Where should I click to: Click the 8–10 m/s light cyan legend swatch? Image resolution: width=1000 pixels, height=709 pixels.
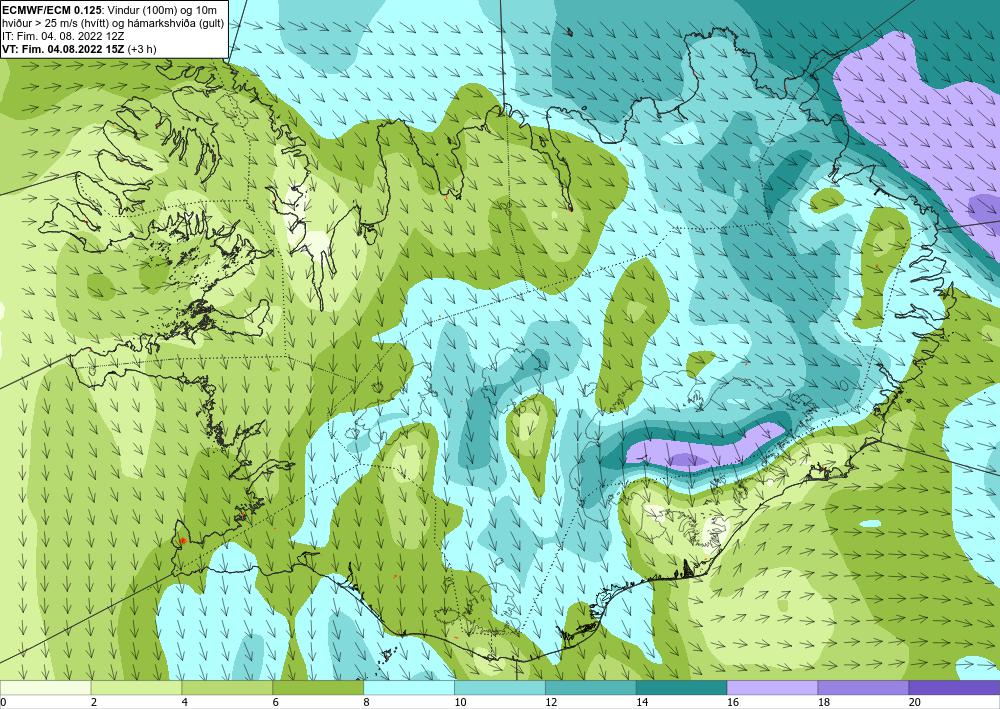point(409,687)
